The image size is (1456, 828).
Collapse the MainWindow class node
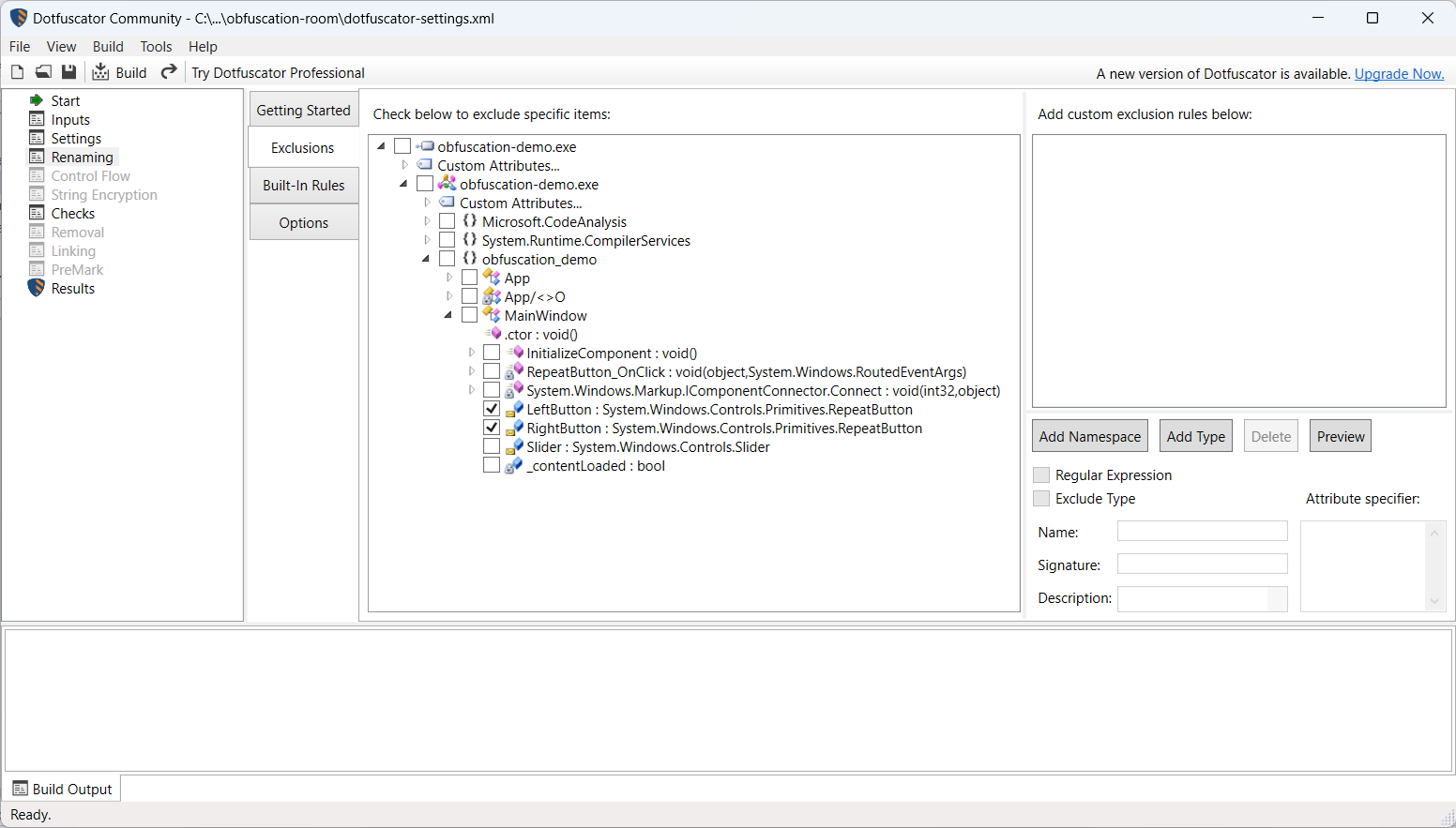(448, 315)
